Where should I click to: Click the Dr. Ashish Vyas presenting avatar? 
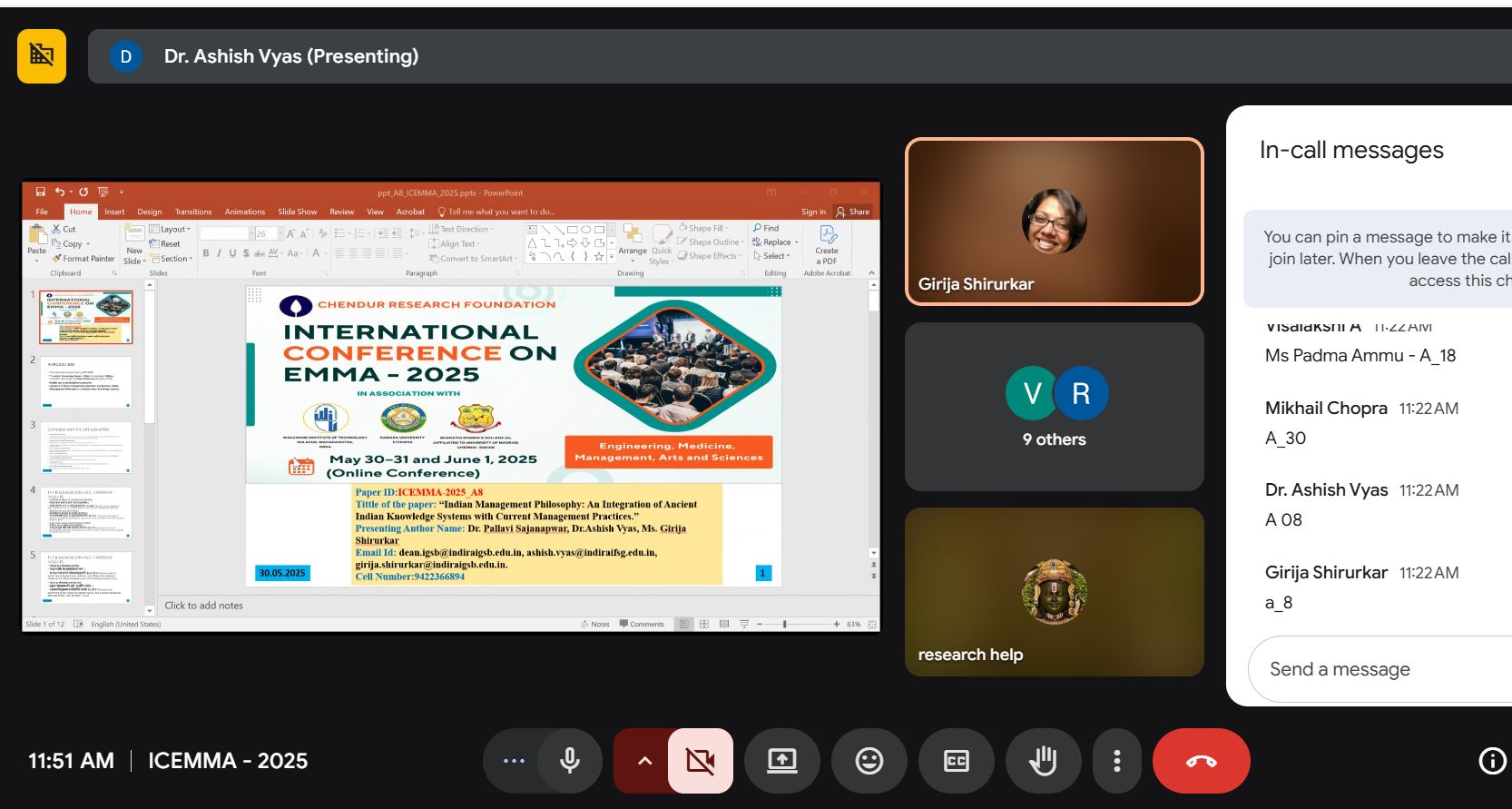(125, 56)
